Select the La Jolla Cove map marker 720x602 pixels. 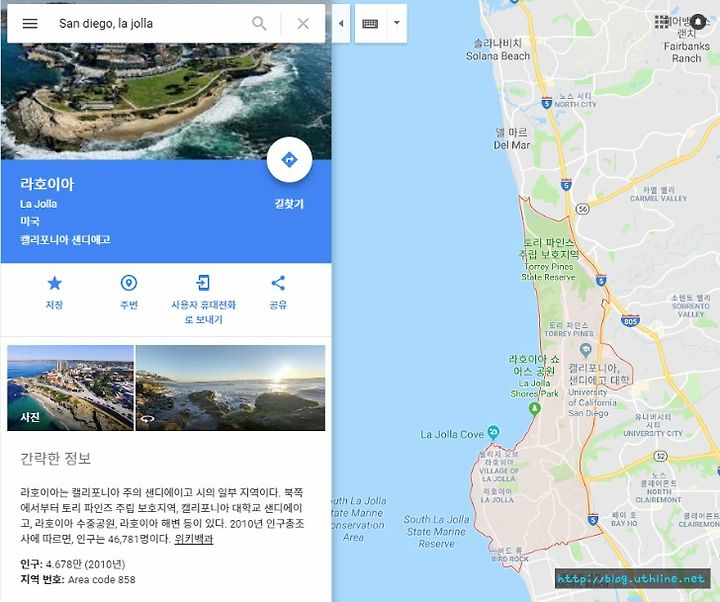(493, 432)
